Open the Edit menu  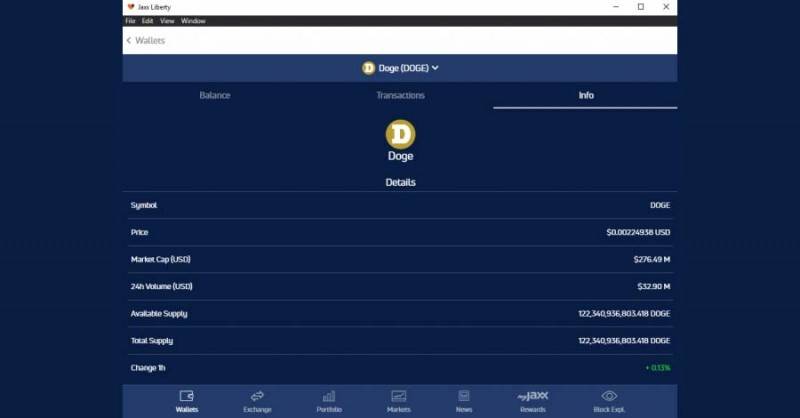pos(147,21)
